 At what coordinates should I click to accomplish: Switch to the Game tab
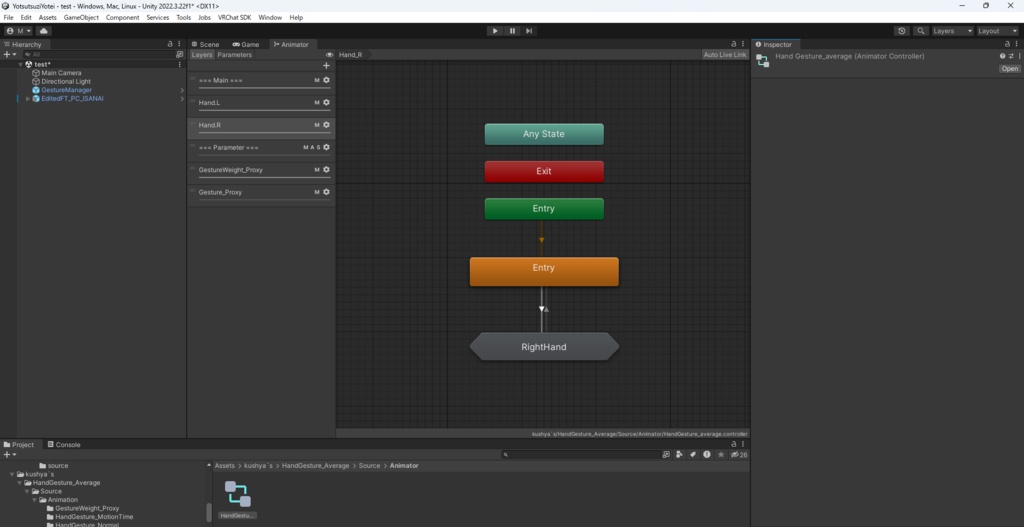coord(246,44)
